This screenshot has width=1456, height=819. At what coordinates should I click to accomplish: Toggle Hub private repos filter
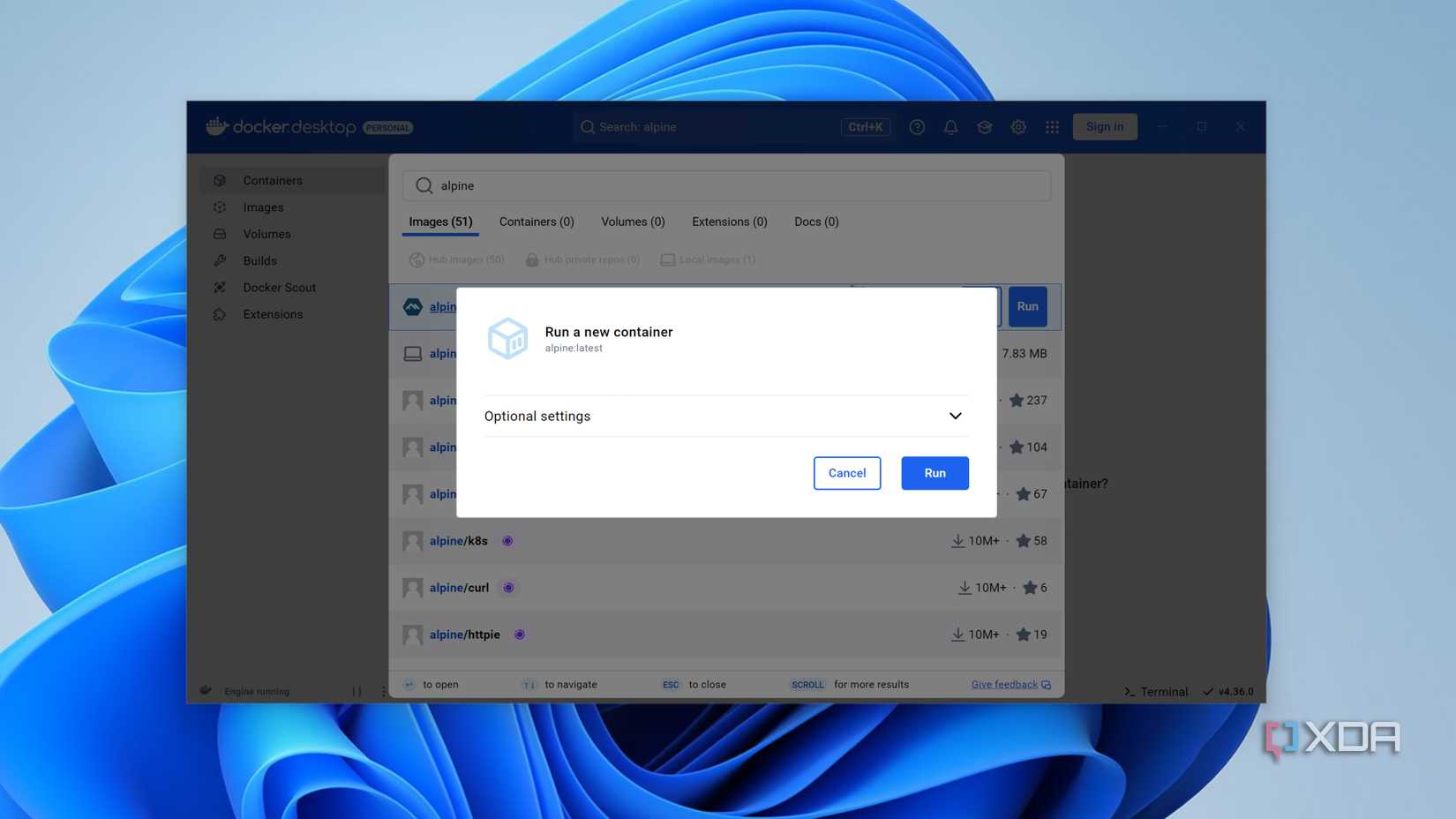pyautogui.click(x=582, y=259)
